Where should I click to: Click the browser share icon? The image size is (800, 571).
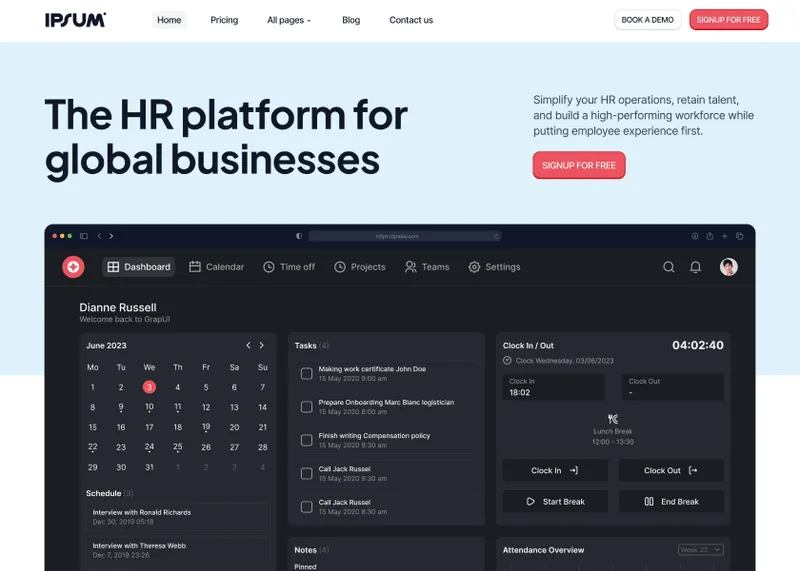[710, 236]
